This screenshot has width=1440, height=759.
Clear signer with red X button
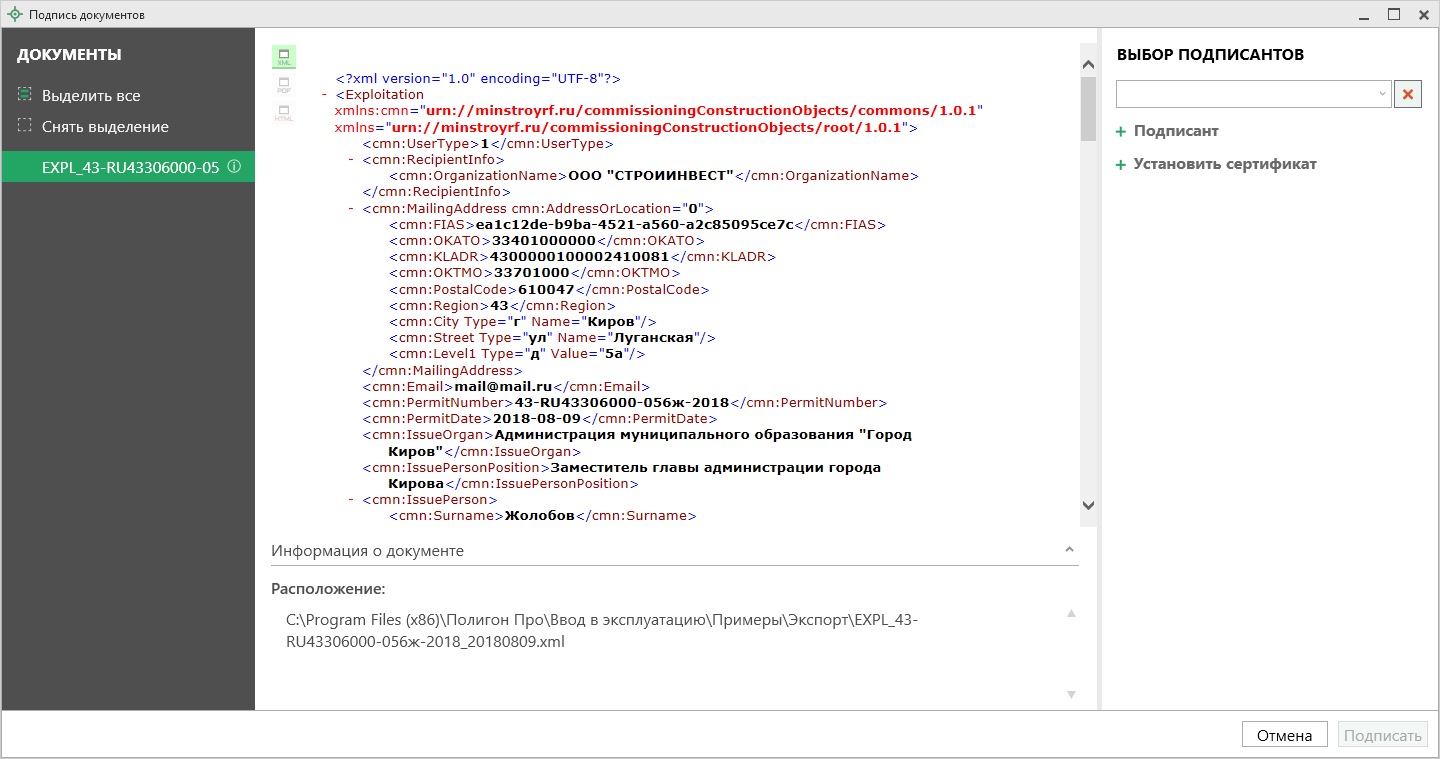pos(1408,94)
